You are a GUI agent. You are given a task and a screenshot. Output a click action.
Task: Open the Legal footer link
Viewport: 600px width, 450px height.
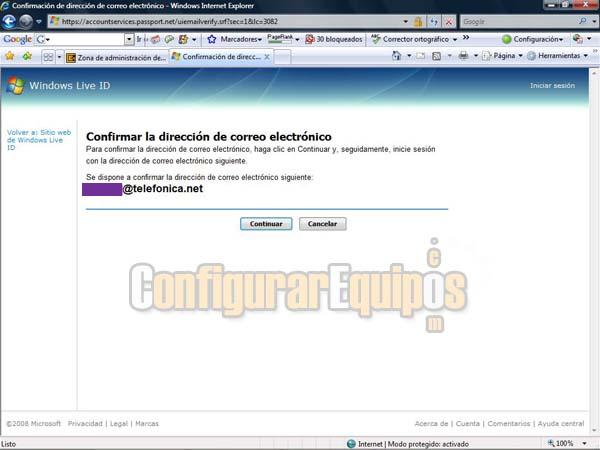[119, 424]
